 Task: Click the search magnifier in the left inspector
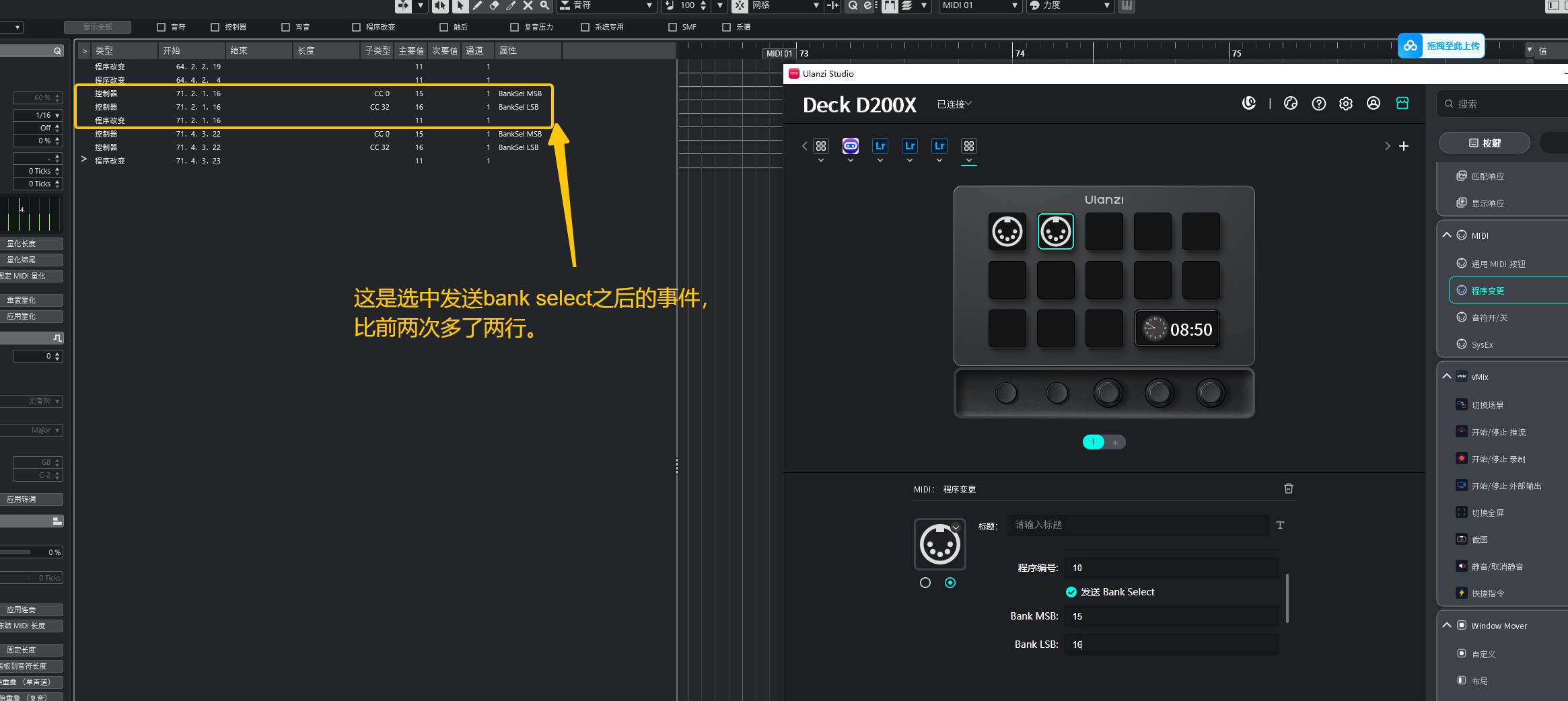57,50
